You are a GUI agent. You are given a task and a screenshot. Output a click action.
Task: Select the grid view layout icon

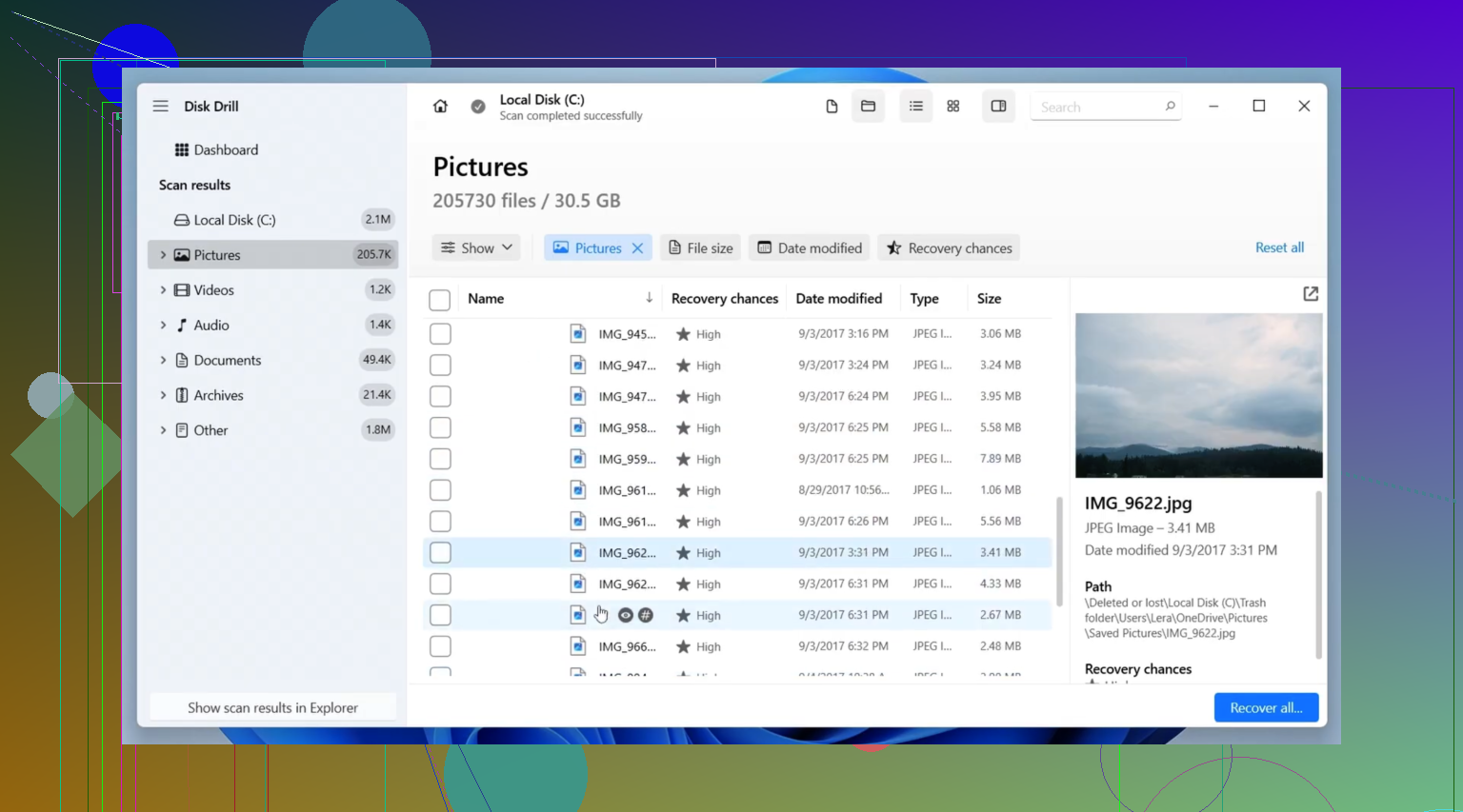point(953,107)
